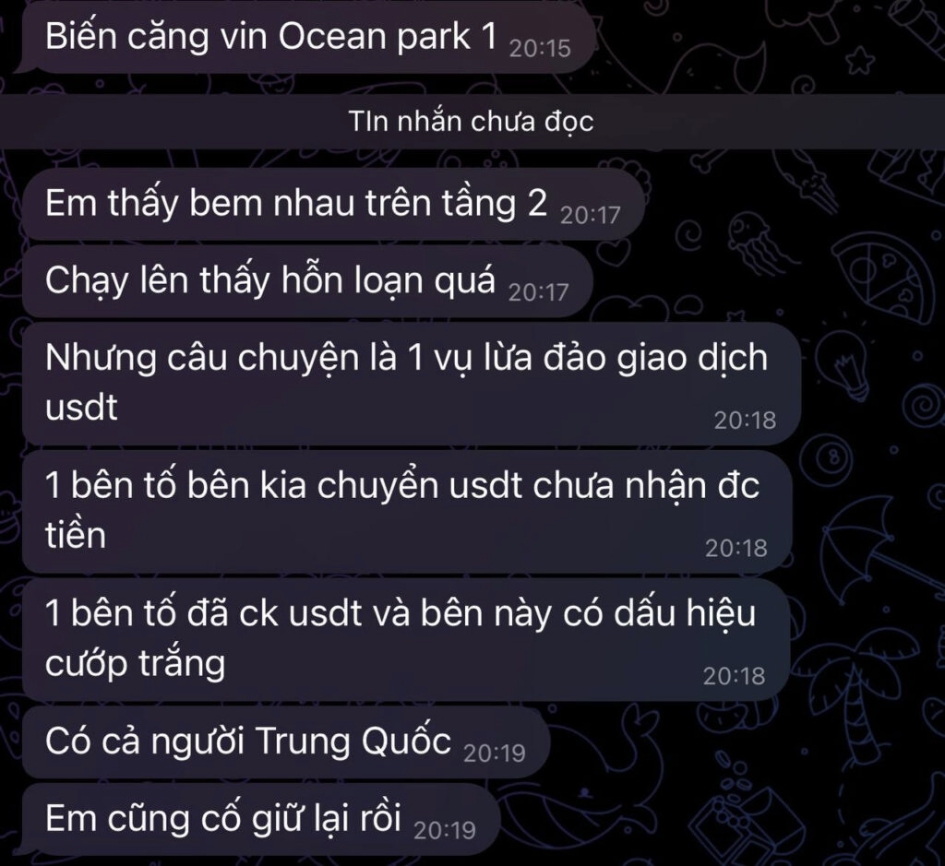Click the word 'tiền' on its own line
Screen dimensions: 945x866
75,534
